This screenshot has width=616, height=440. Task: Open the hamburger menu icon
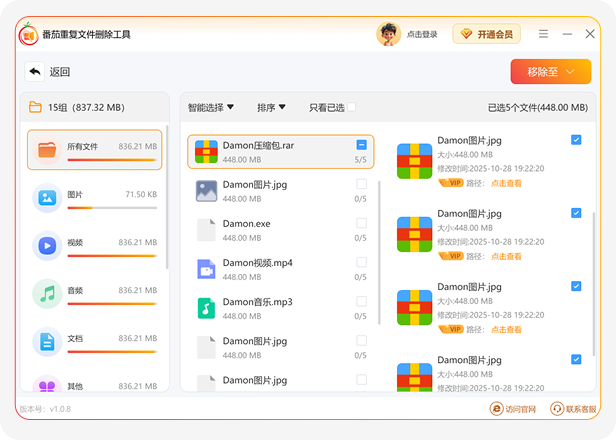tap(543, 34)
